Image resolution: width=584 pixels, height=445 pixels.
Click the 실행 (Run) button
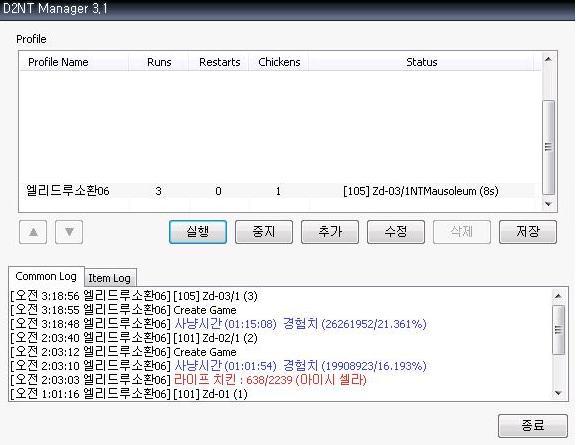pos(198,232)
